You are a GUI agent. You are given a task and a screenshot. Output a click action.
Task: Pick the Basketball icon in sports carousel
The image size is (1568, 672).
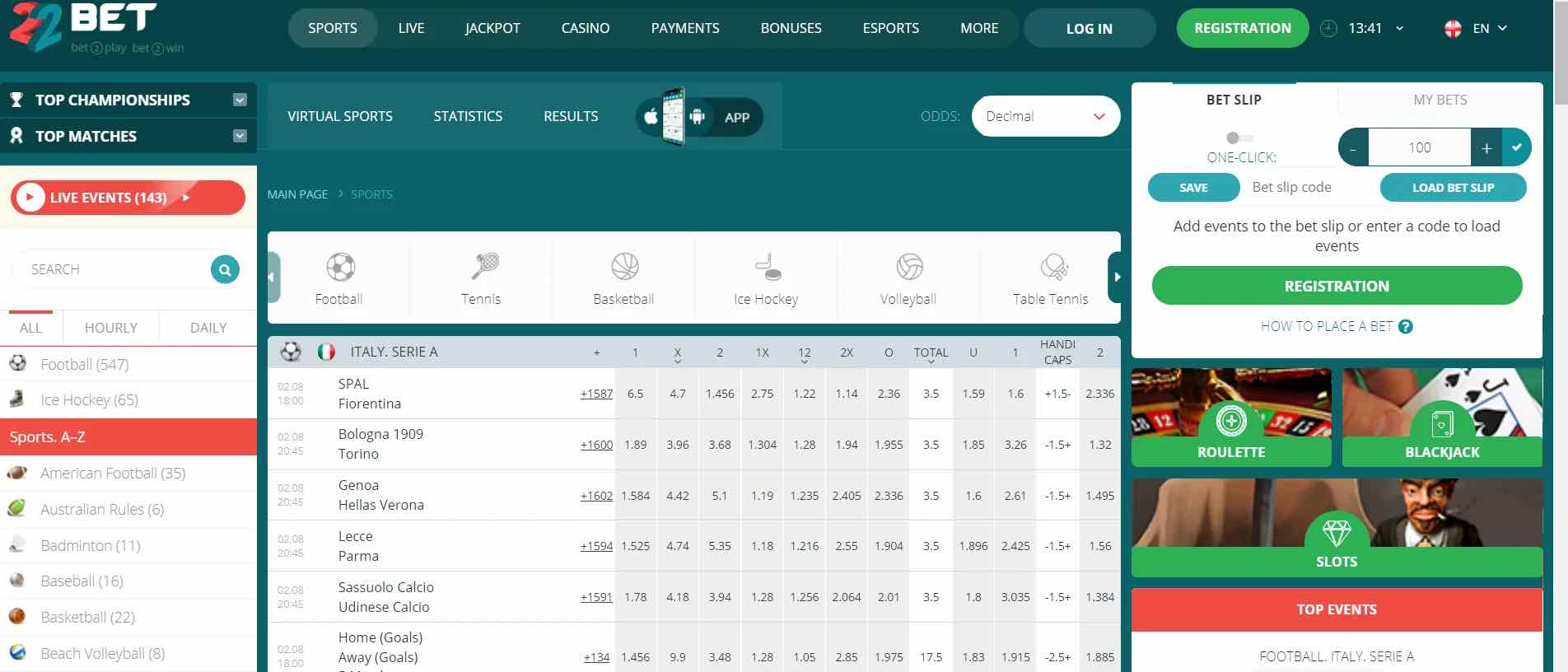[x=624, y=267]
